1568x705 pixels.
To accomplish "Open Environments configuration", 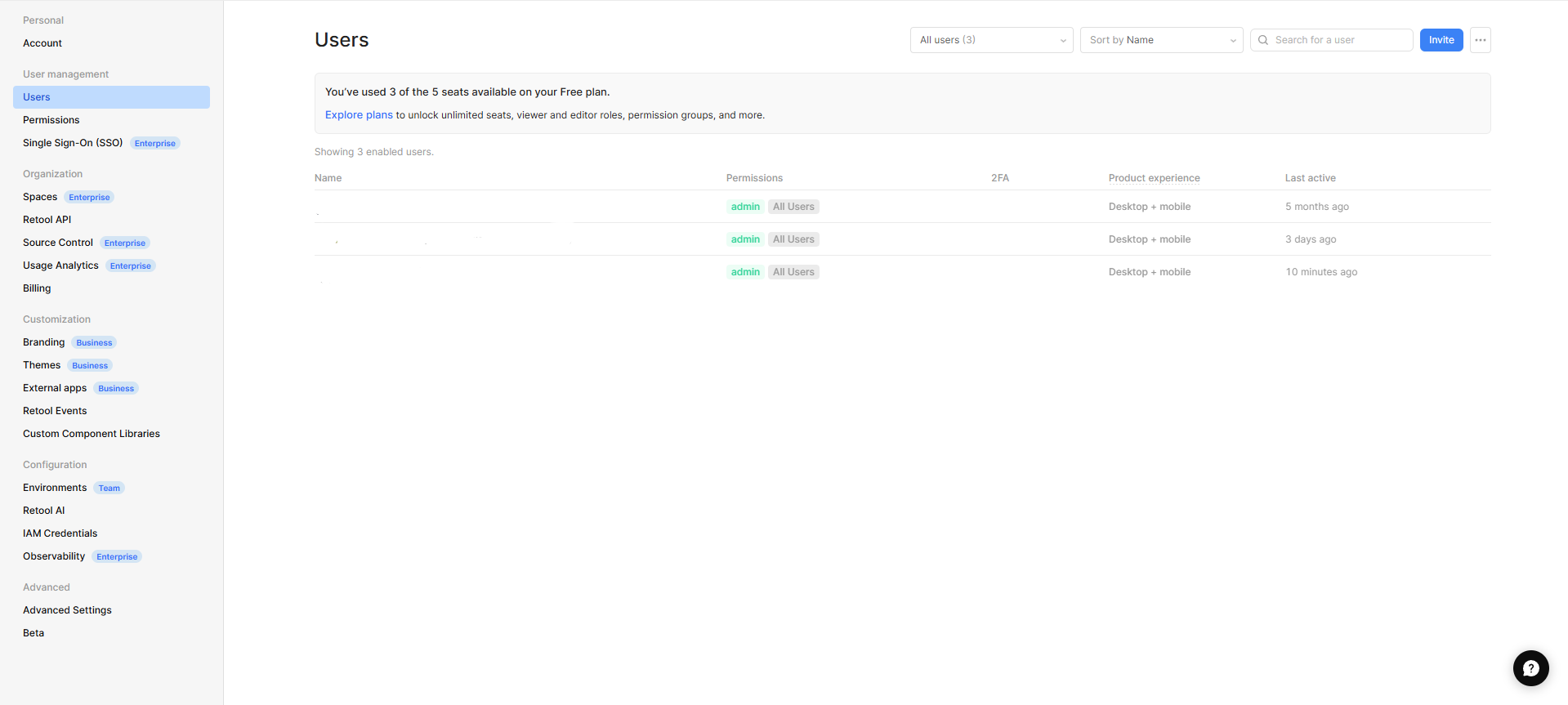I will [x=55, y=488].
